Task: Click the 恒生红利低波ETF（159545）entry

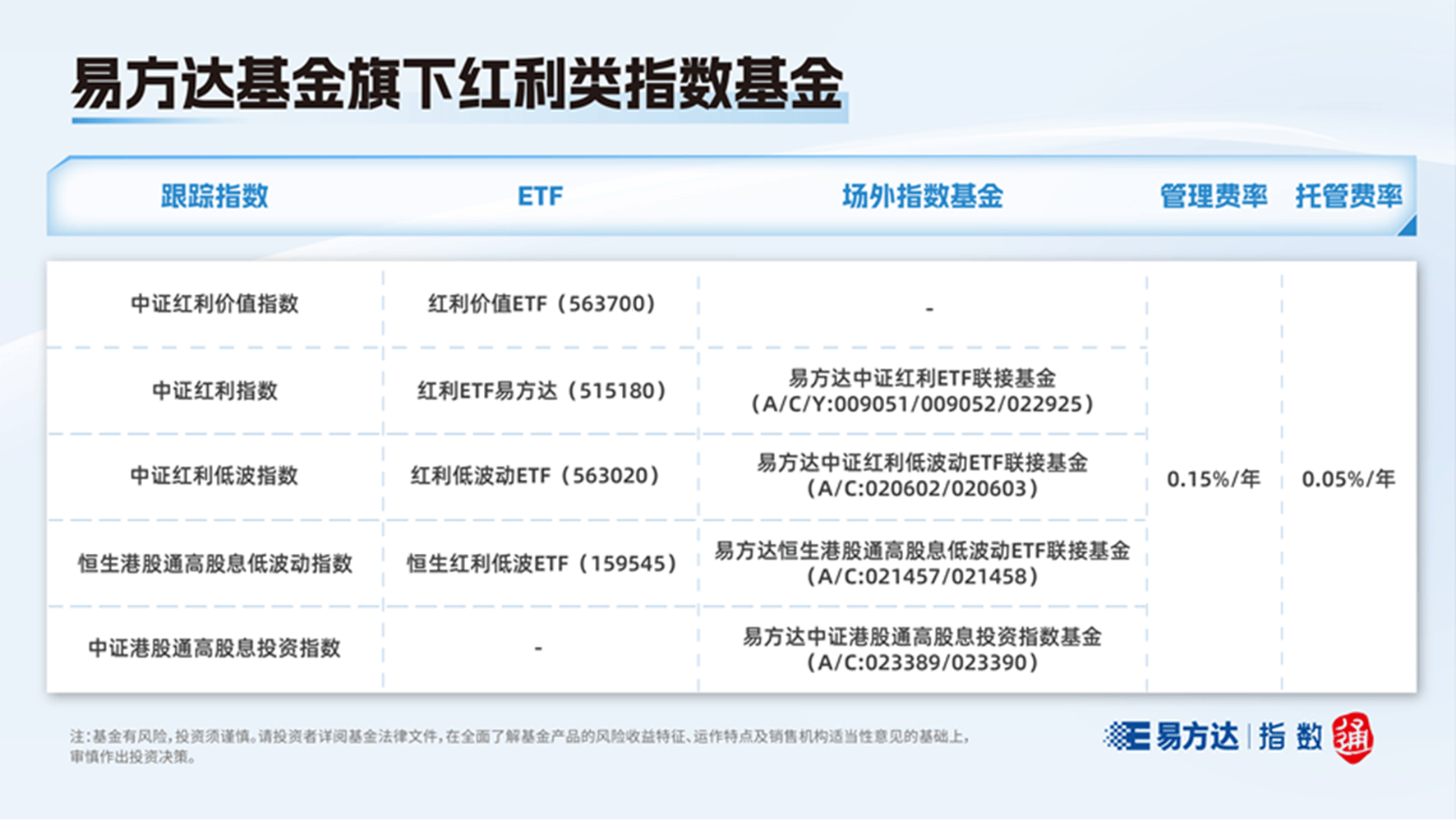Action: coord(541,563)
